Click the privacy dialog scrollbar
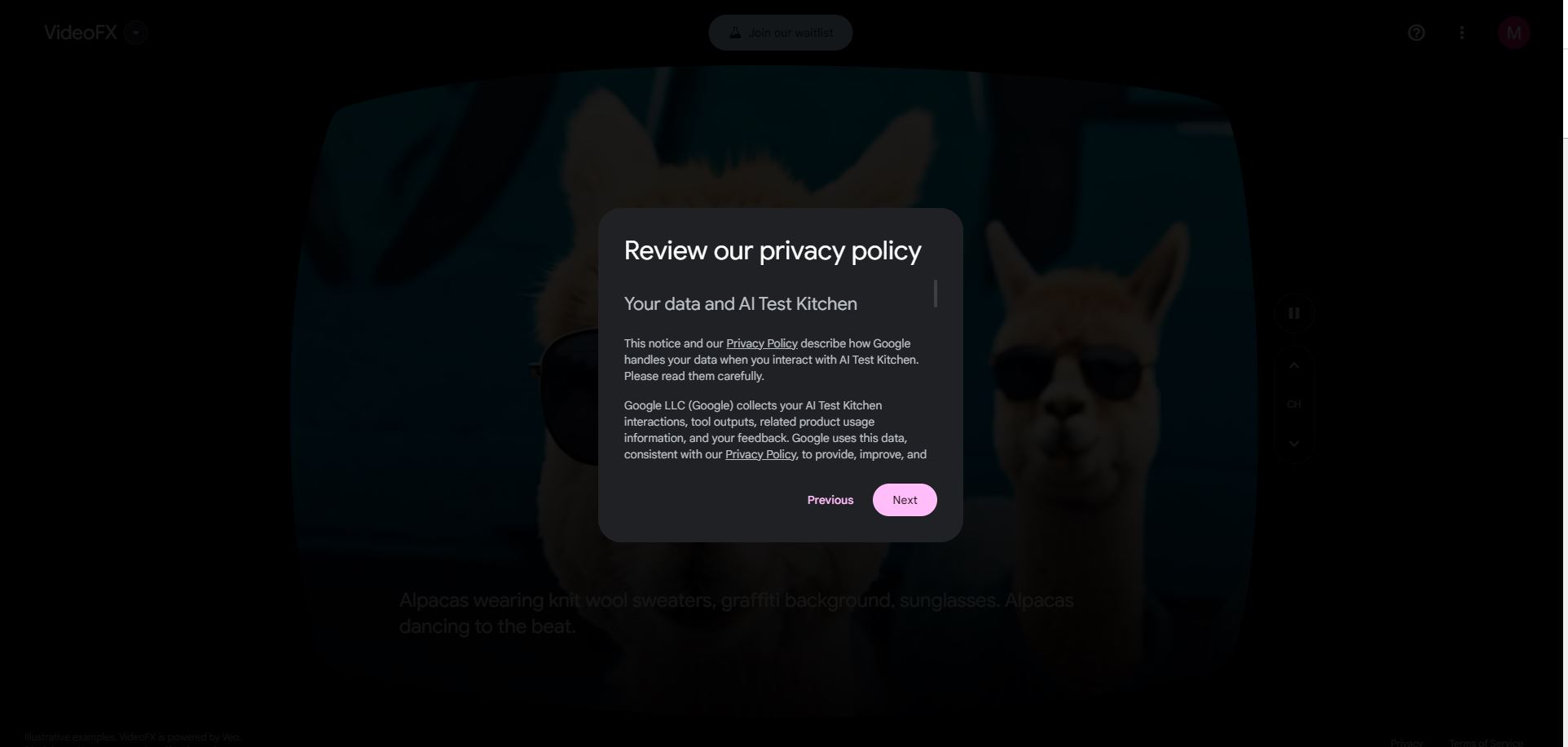Viewport: 1568px width, 747px height. point(935,294)
